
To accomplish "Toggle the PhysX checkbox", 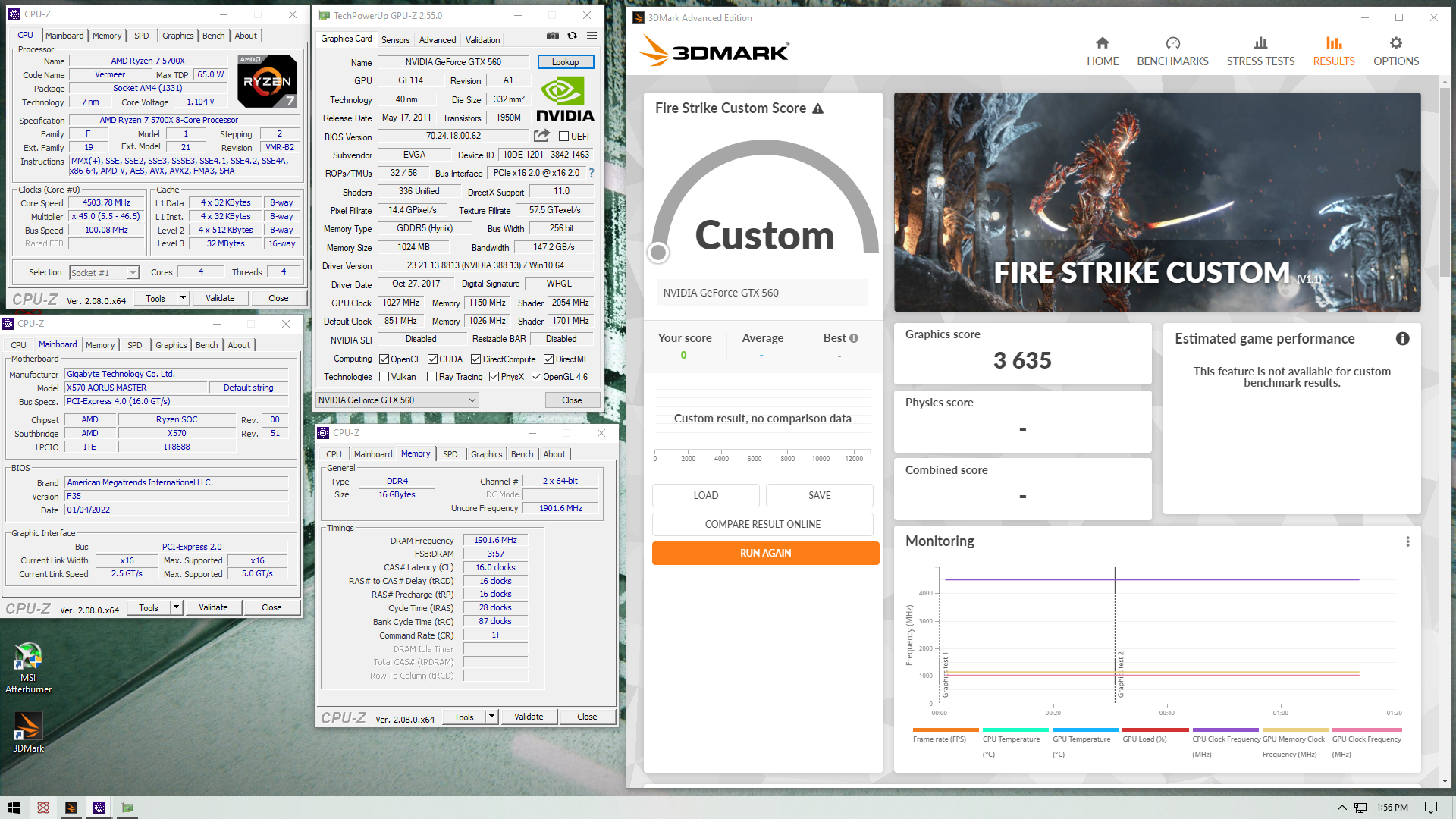I will pyautogui.click(x=494, y=377).
